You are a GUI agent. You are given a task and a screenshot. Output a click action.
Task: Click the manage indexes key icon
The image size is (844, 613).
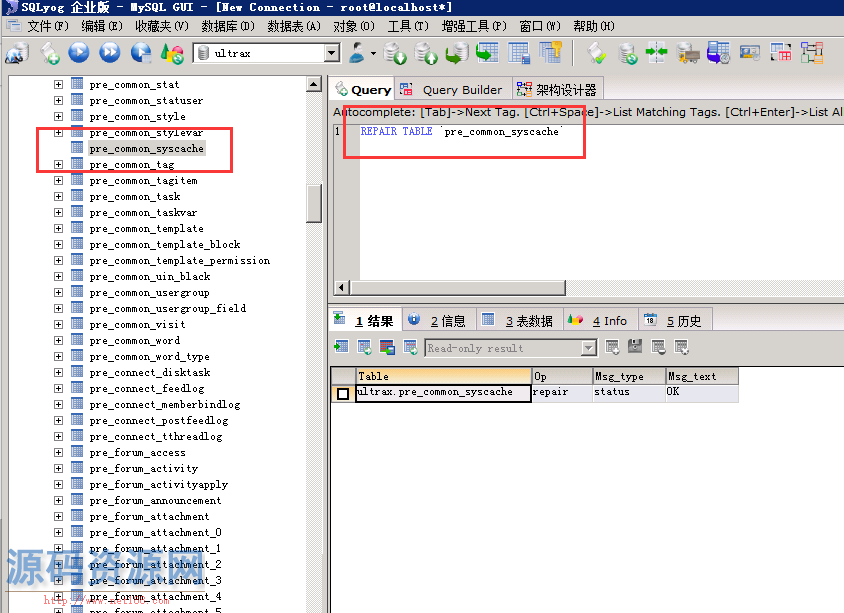[550, 53]
